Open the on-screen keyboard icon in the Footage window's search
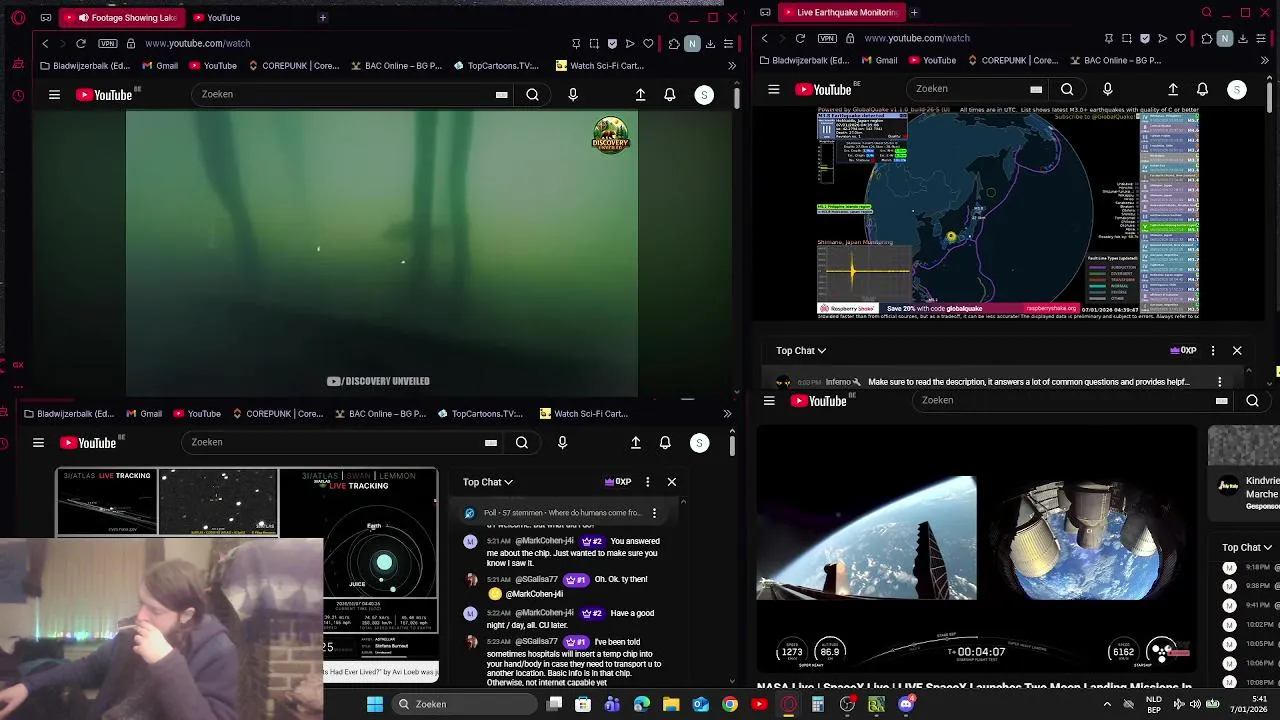Screen dimensions: 1280x720 tap(501, 95)
